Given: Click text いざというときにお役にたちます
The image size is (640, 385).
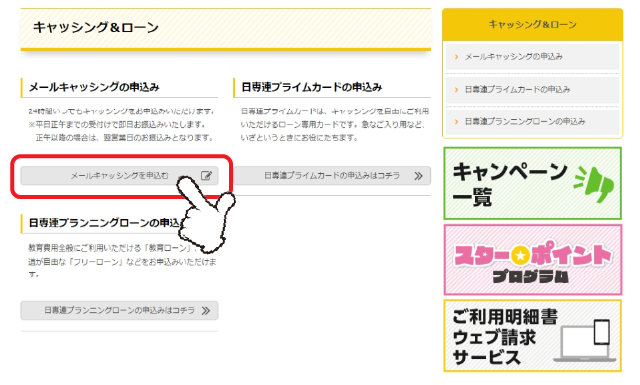Looking at the screenshot, I should click(x=300, y=138).
